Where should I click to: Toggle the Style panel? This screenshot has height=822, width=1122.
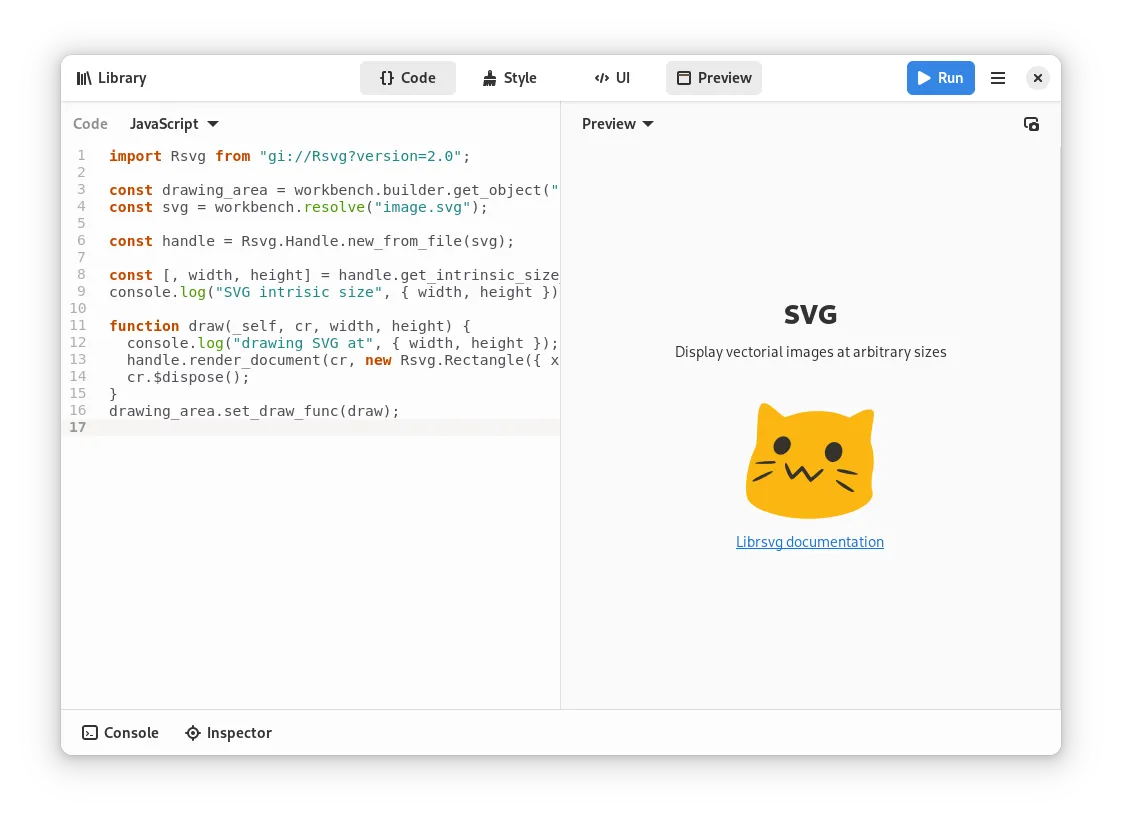509,78
